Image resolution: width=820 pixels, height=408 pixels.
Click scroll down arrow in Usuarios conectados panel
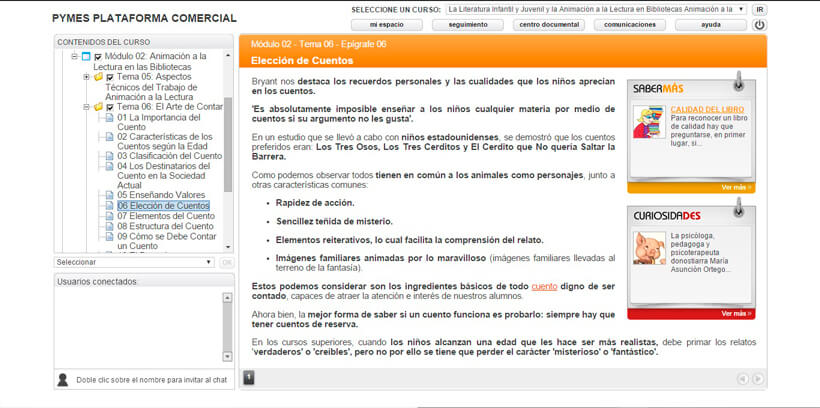click(227, 356)
